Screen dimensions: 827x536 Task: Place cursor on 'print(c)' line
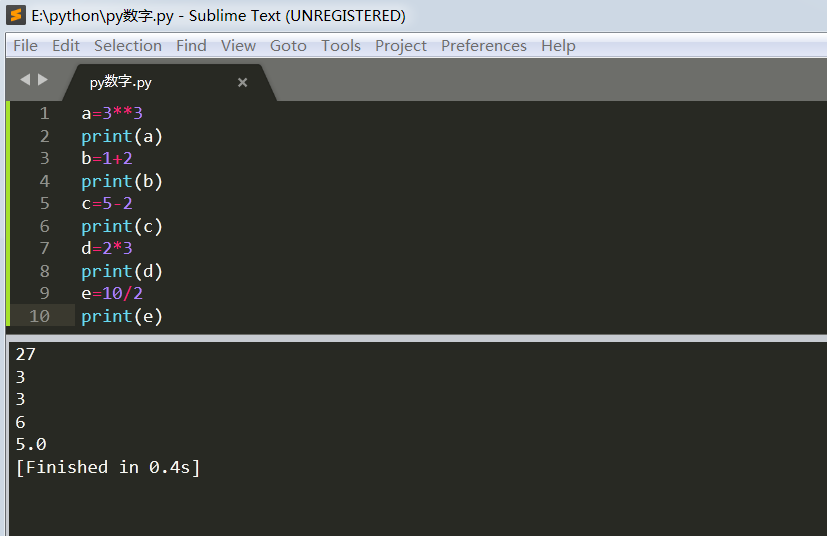point(122,226)
